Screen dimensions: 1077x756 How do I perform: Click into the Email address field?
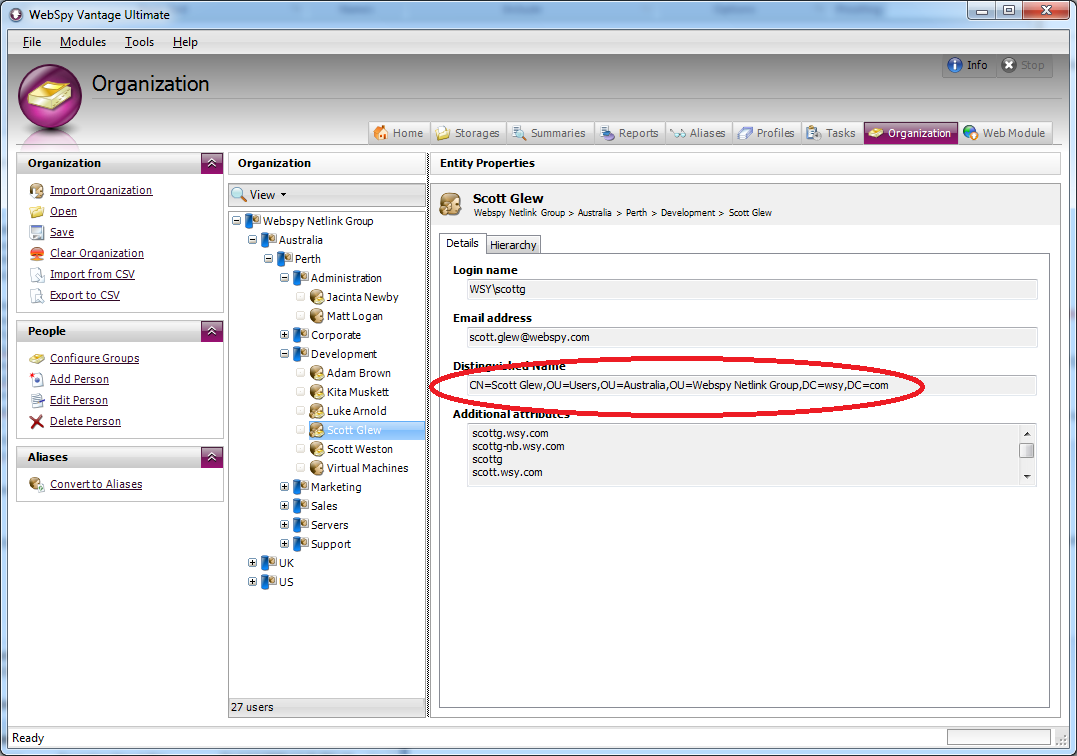tap(751, 337)
